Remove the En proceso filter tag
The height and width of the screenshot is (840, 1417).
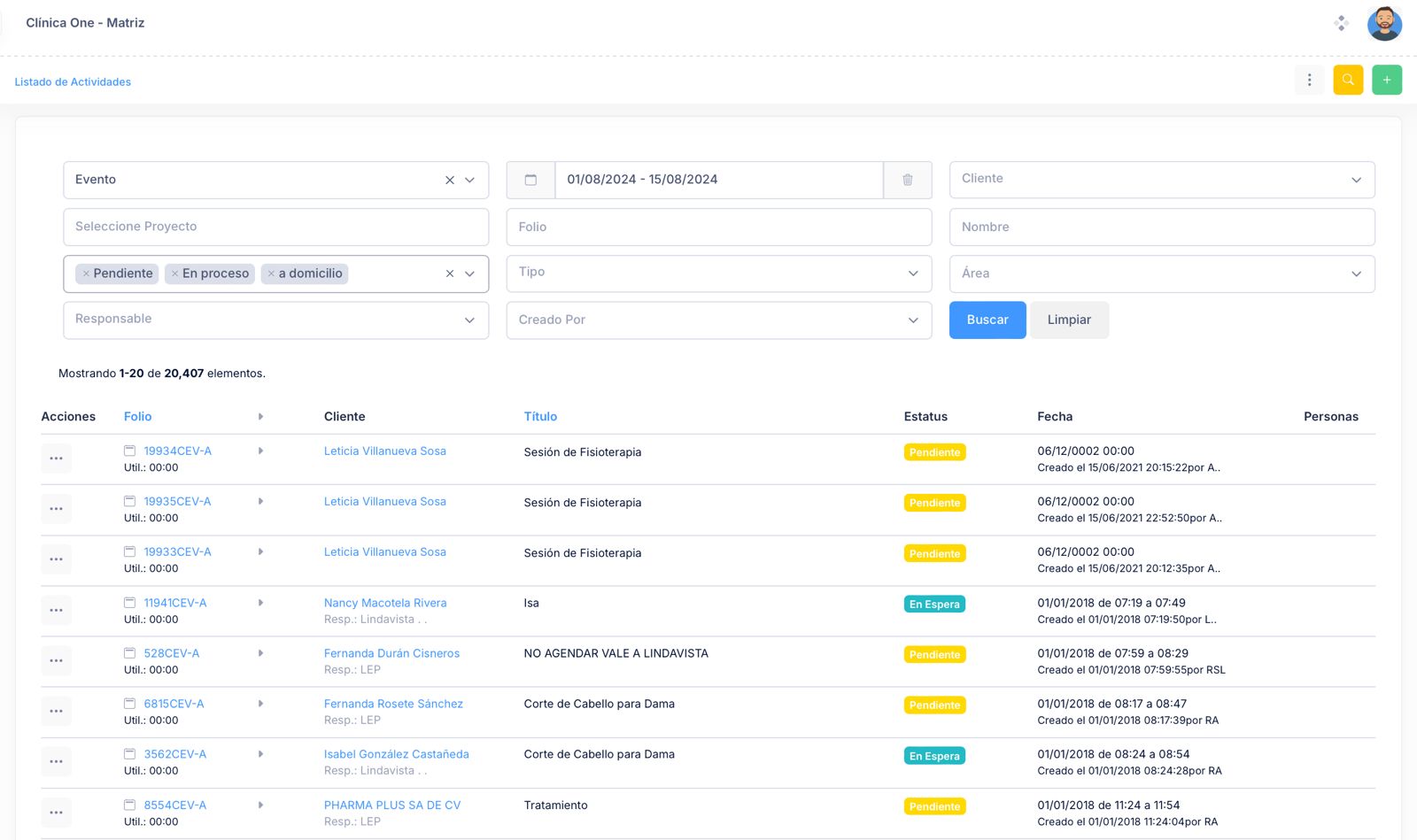pyautogui.click(x=175, y=274)
